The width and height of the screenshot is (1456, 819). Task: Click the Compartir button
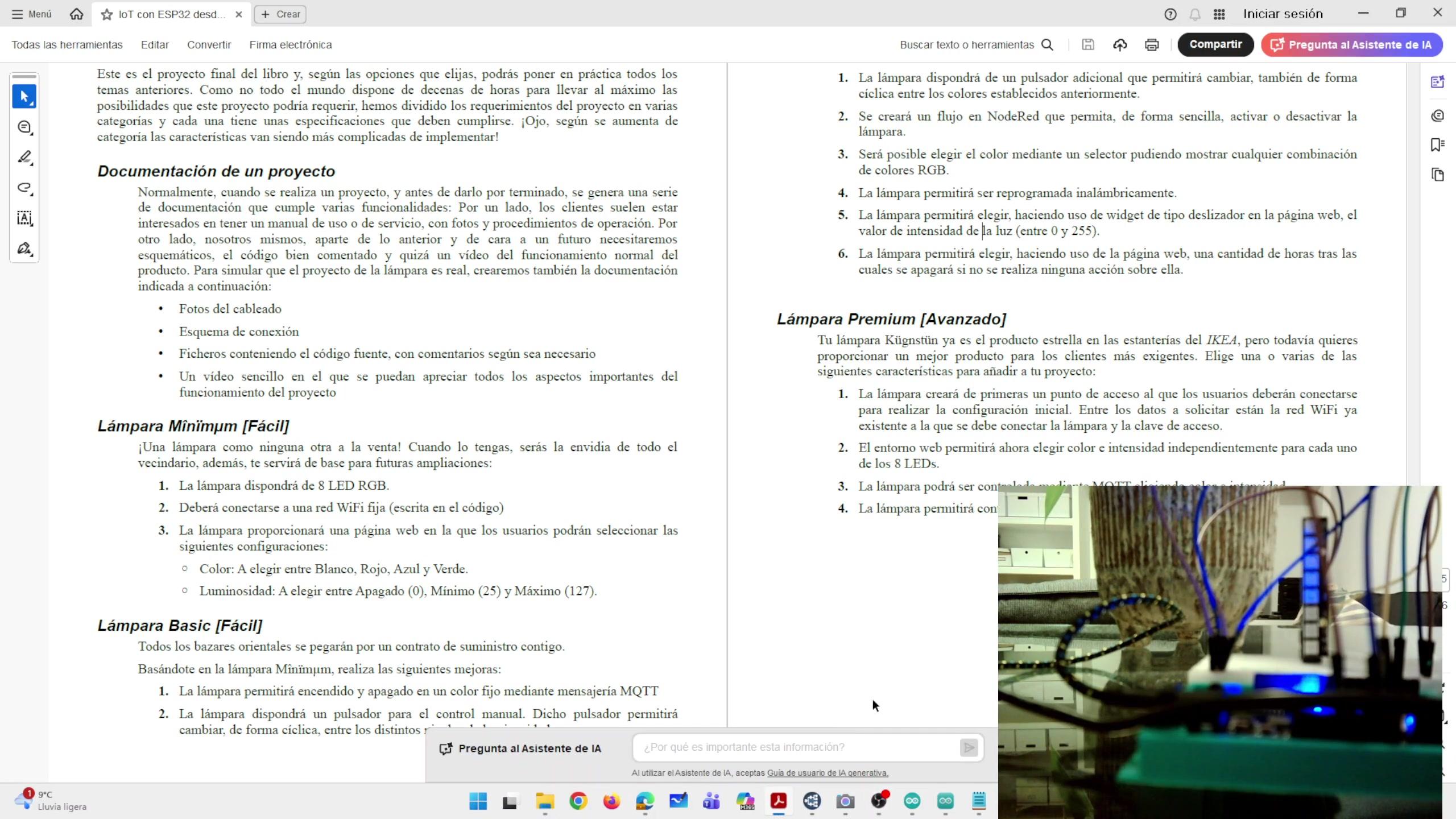click(x=1215, y=45)
